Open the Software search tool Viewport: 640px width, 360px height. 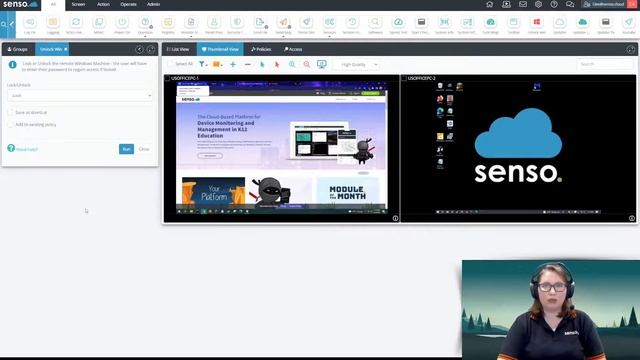point(375,24)
